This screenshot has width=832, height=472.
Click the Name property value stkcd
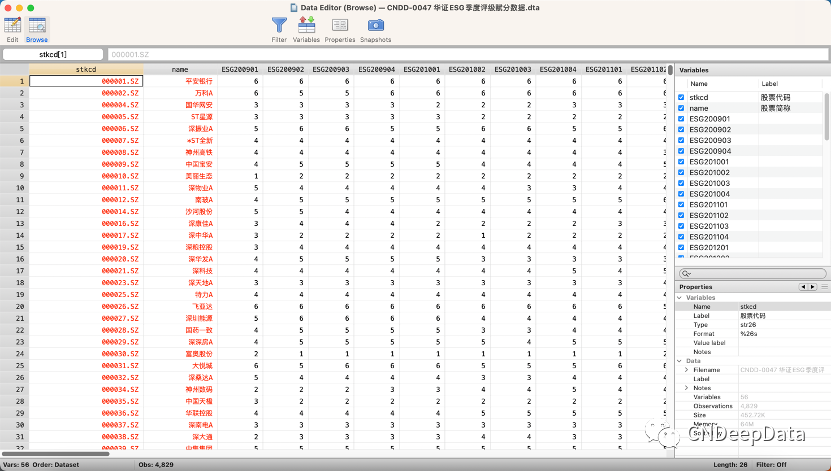pos(748,307)
